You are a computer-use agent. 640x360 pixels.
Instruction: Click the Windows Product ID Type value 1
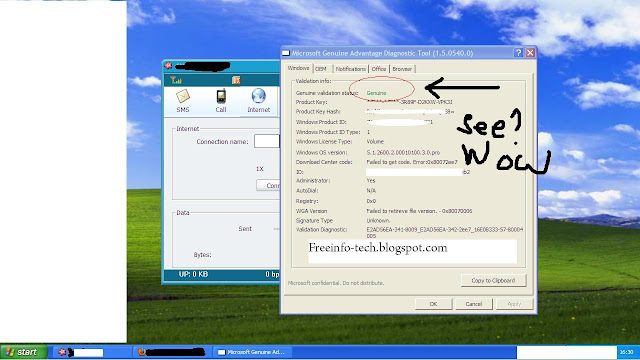(x=368, y=132)
